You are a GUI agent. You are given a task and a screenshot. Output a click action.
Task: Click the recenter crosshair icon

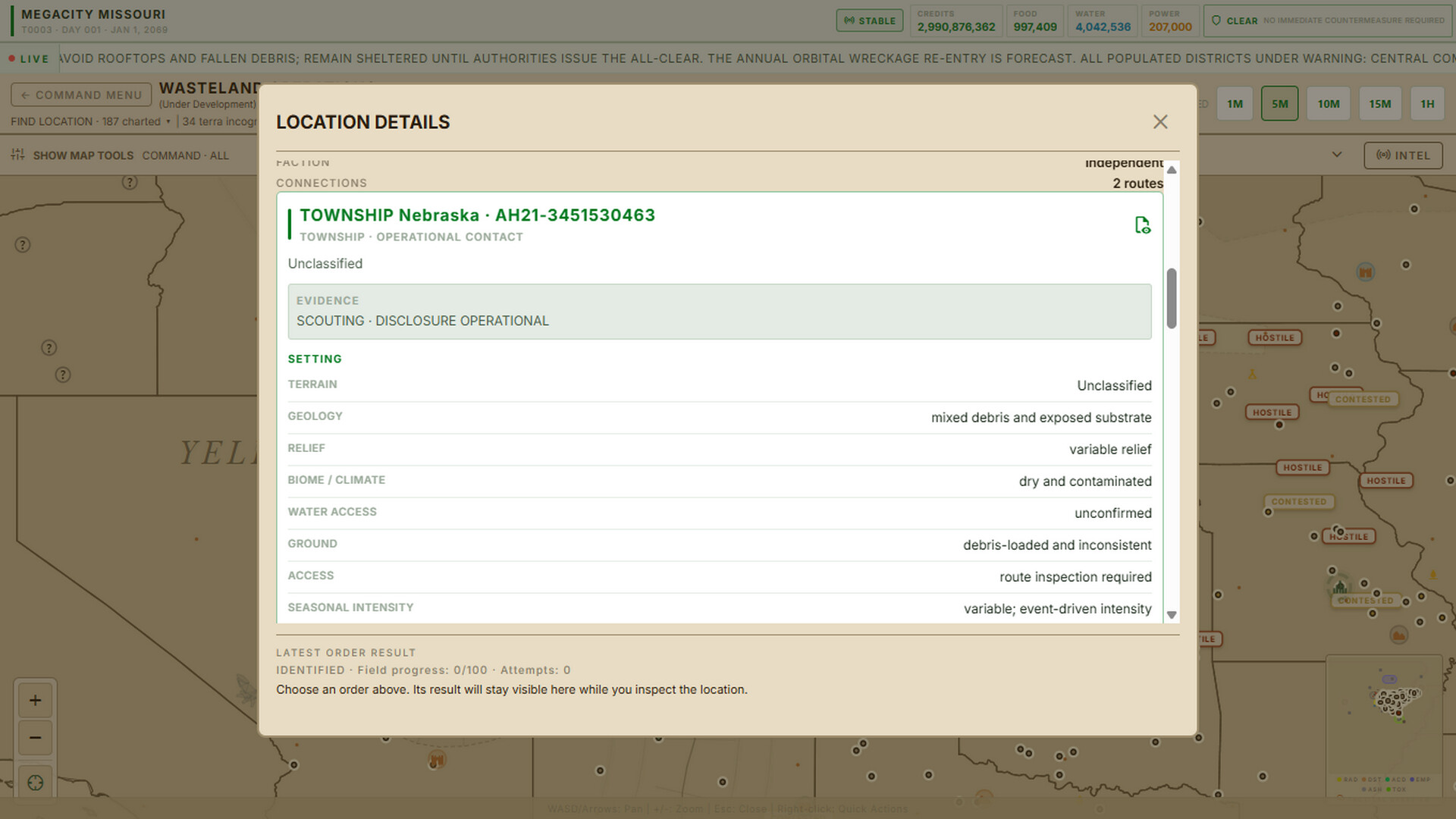35,783
